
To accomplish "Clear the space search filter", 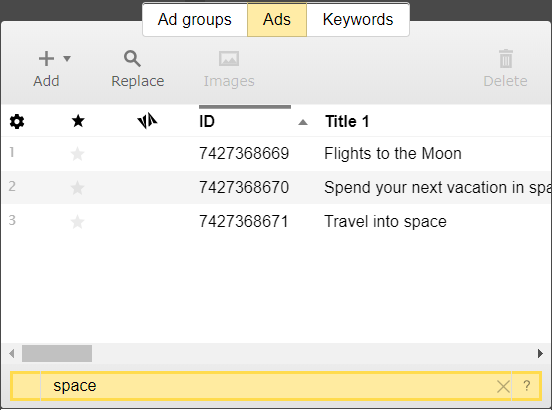I will [503, 386].
